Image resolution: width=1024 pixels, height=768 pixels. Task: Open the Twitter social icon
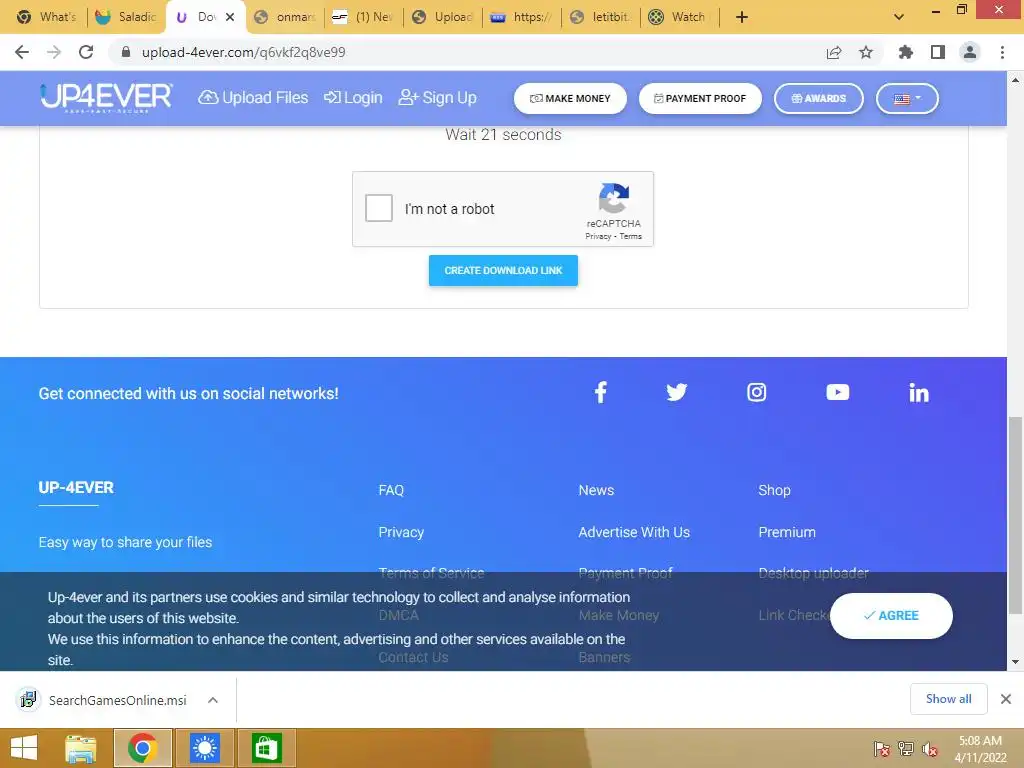(677, 392)
